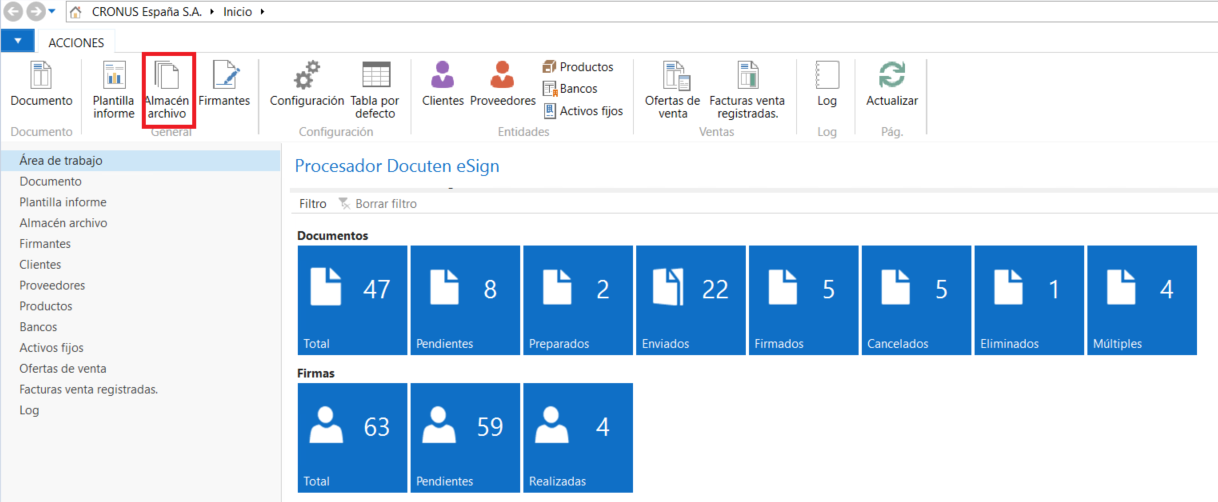1218x502 pixels.
Task: Open Plantilla informe in ribbon
Action: click(114, 90)
